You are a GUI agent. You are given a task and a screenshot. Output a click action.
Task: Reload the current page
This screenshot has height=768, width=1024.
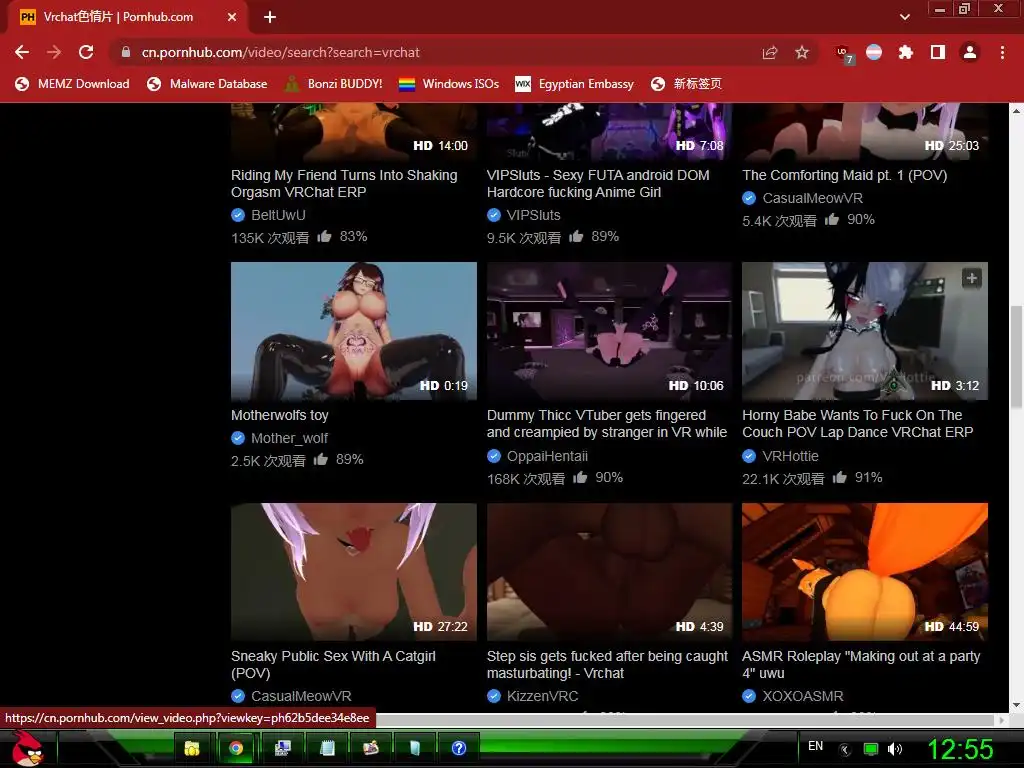point(86,52)
